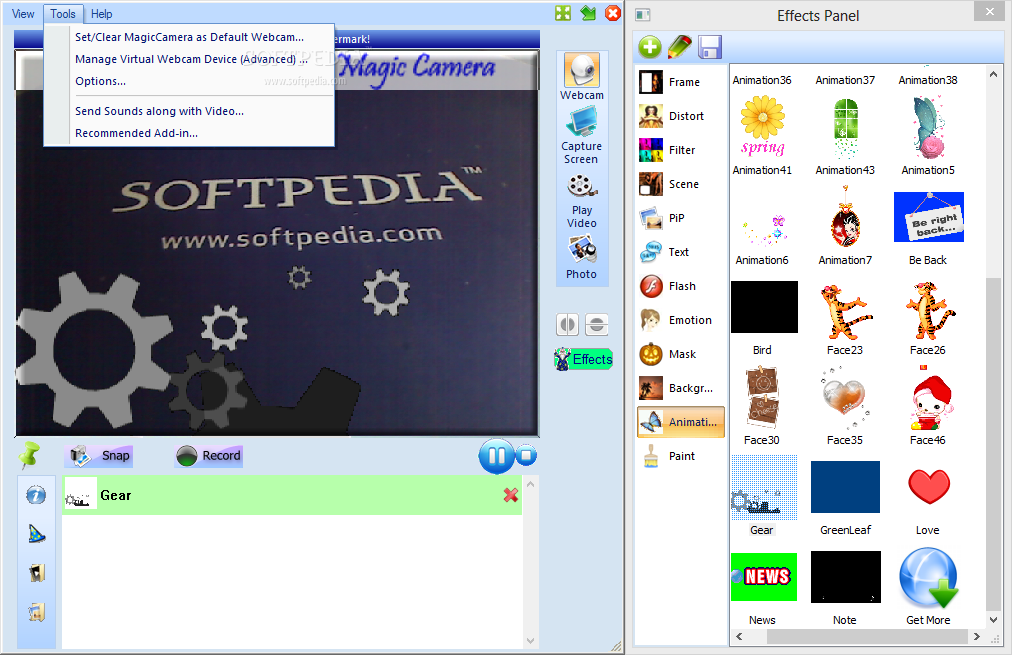
Task: Pause the video preview
Action: click(x=496, y=456)
